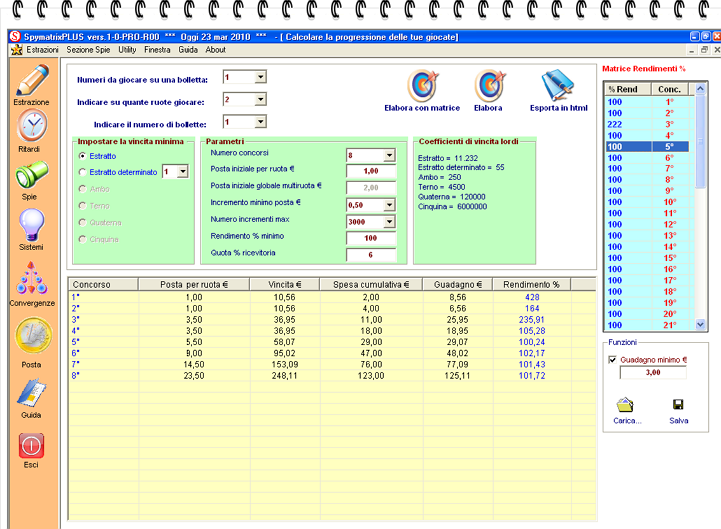Click the Rendimento % minimo field
This screenshot has height=529, width=721.
click(x=371, y=238)
